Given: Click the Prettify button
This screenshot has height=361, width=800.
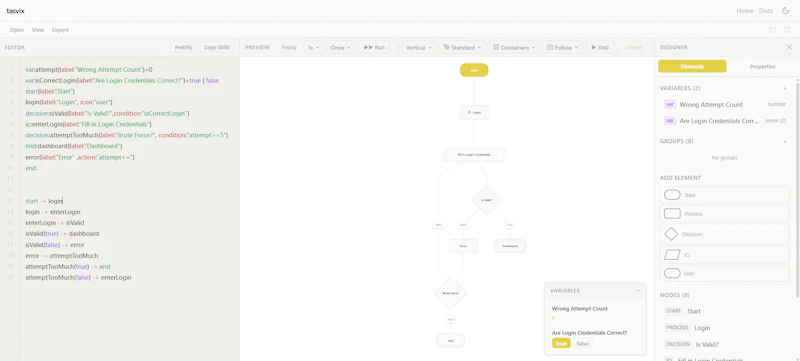Looking at the screenshot, I should pos(184,47).
